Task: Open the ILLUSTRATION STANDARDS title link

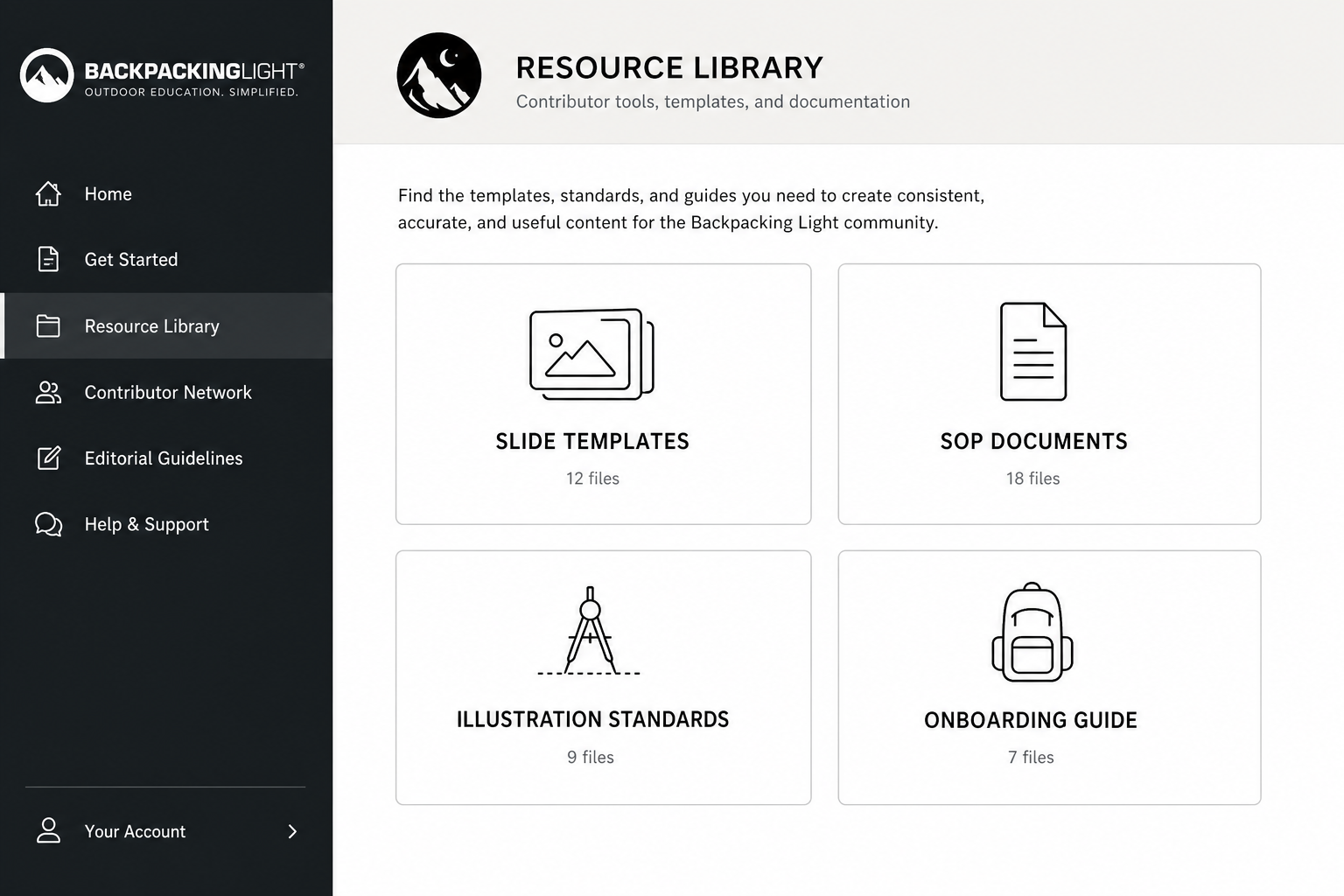Action: tap(592, 719)
